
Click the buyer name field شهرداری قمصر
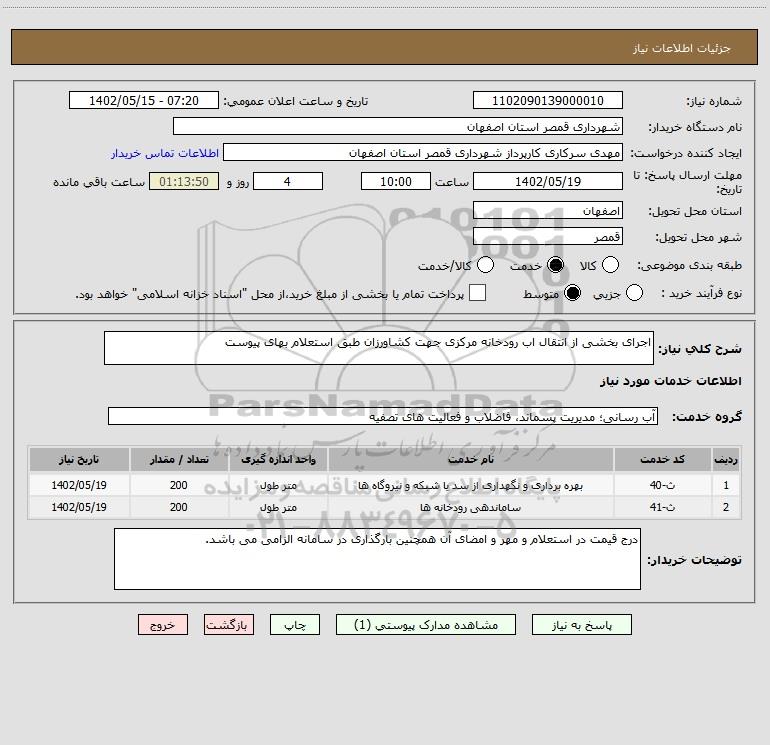click(x=398, y=126)
